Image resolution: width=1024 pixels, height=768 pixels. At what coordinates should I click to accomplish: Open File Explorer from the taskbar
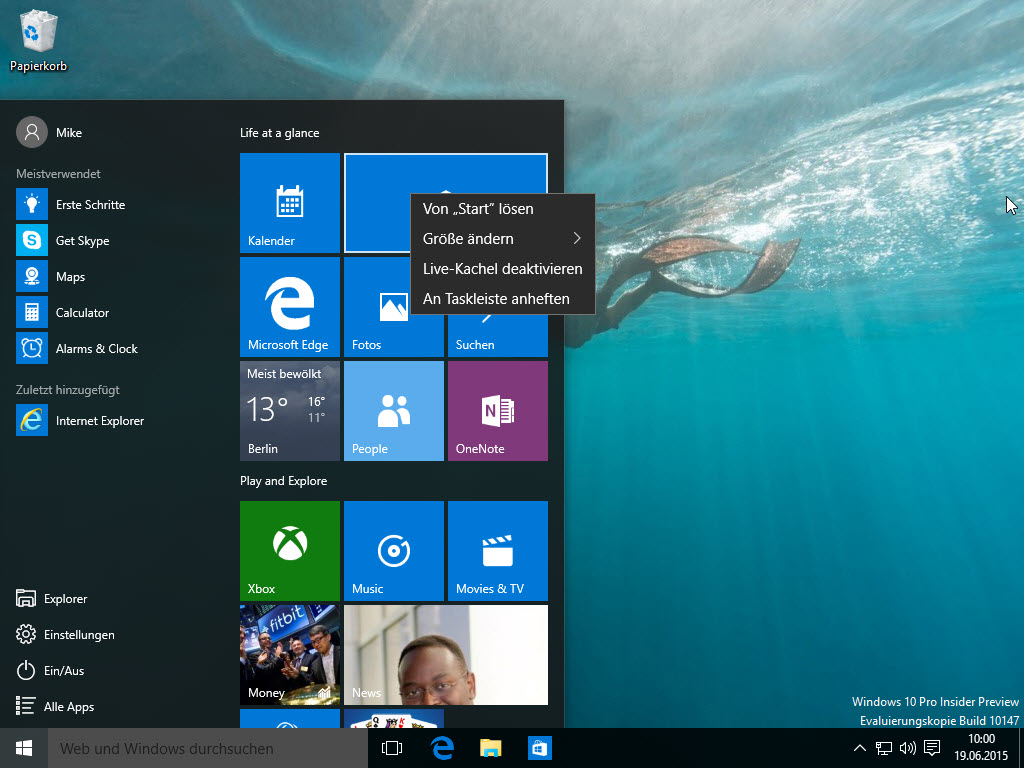(490, 748)
